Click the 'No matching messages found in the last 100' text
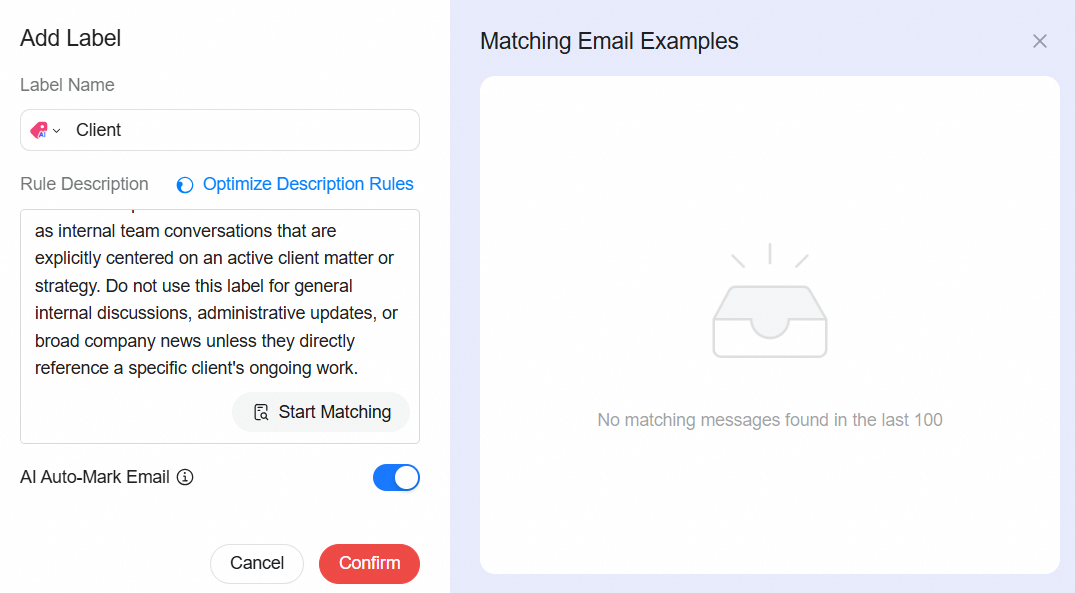This screenshot has width=1075, height=593. [770, 420]
